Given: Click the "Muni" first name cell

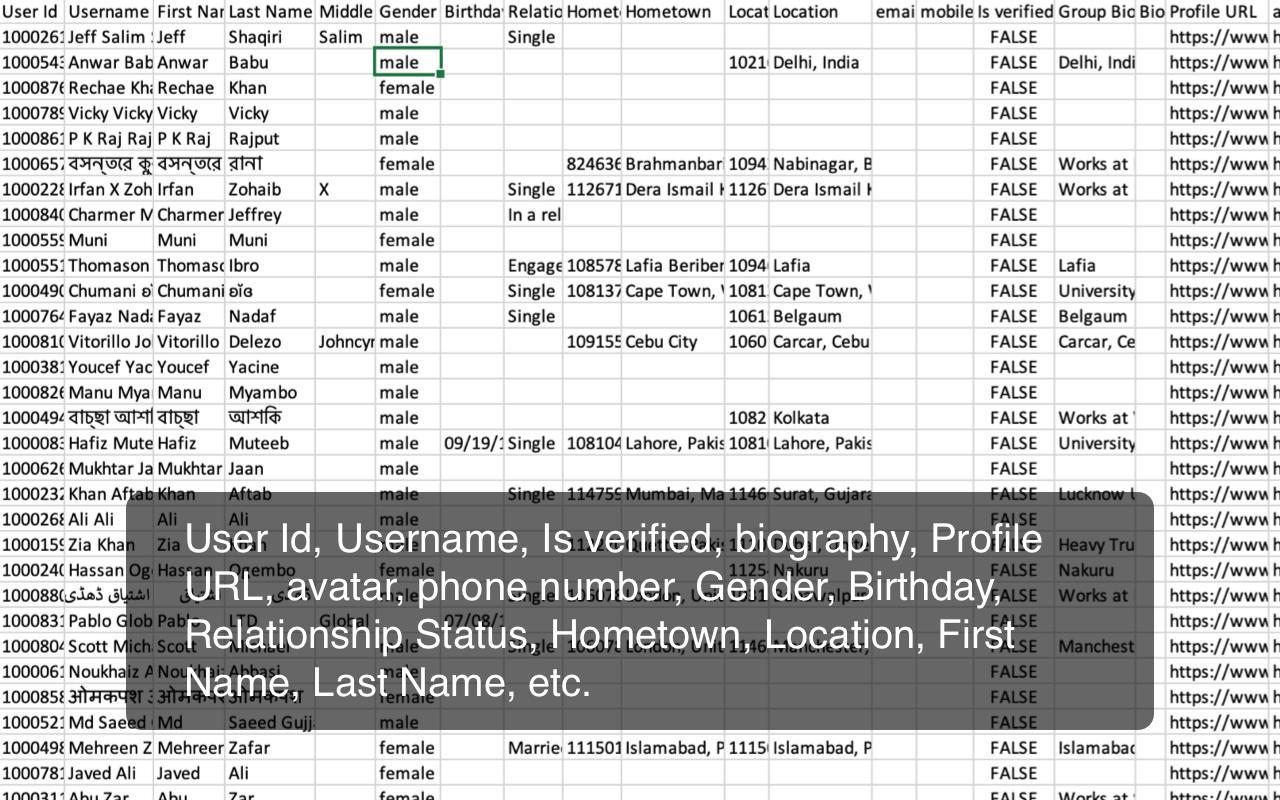Looking at the screenshot, I should tap(189, 240).
